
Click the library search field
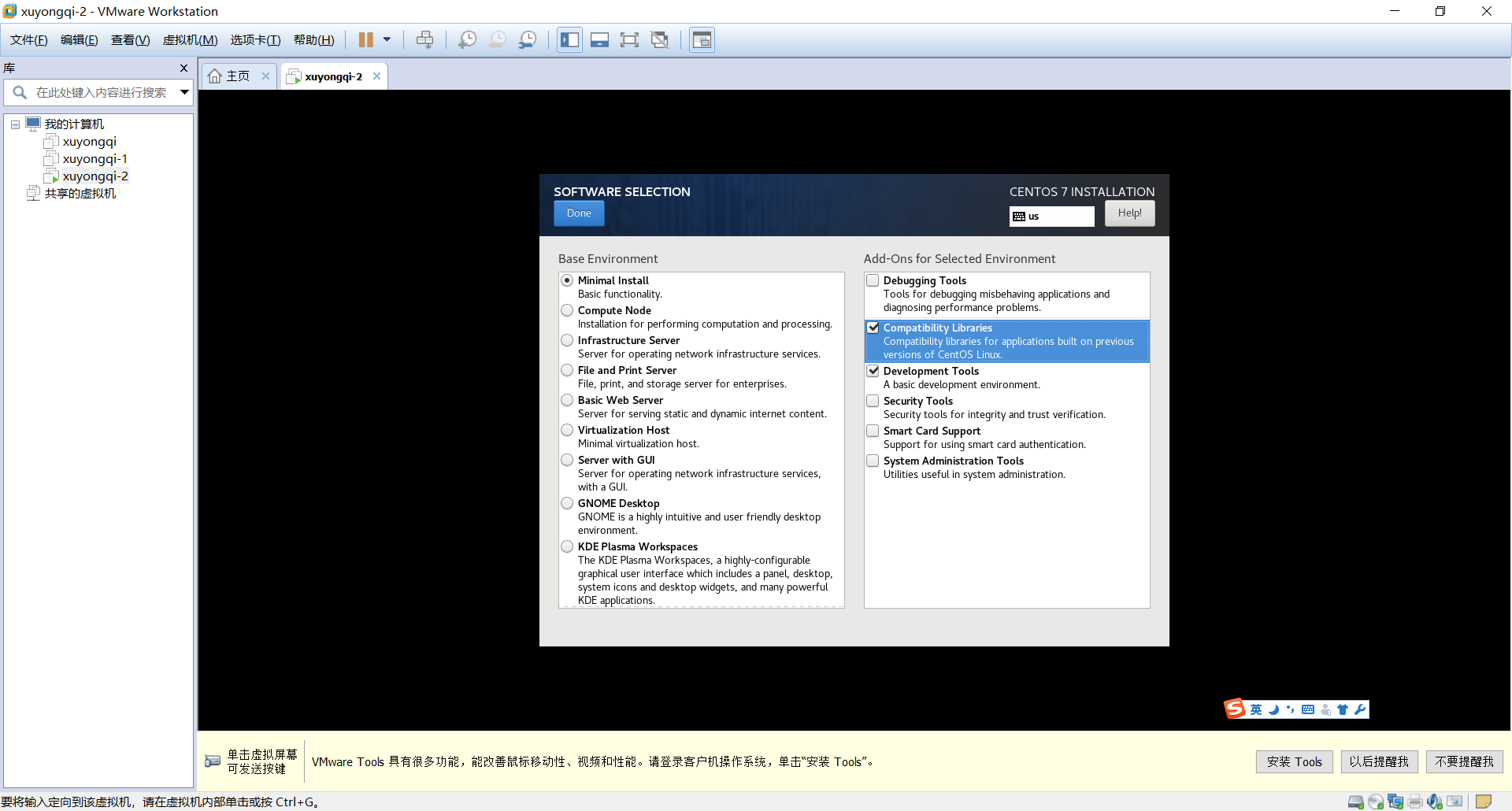click(101, 92)
